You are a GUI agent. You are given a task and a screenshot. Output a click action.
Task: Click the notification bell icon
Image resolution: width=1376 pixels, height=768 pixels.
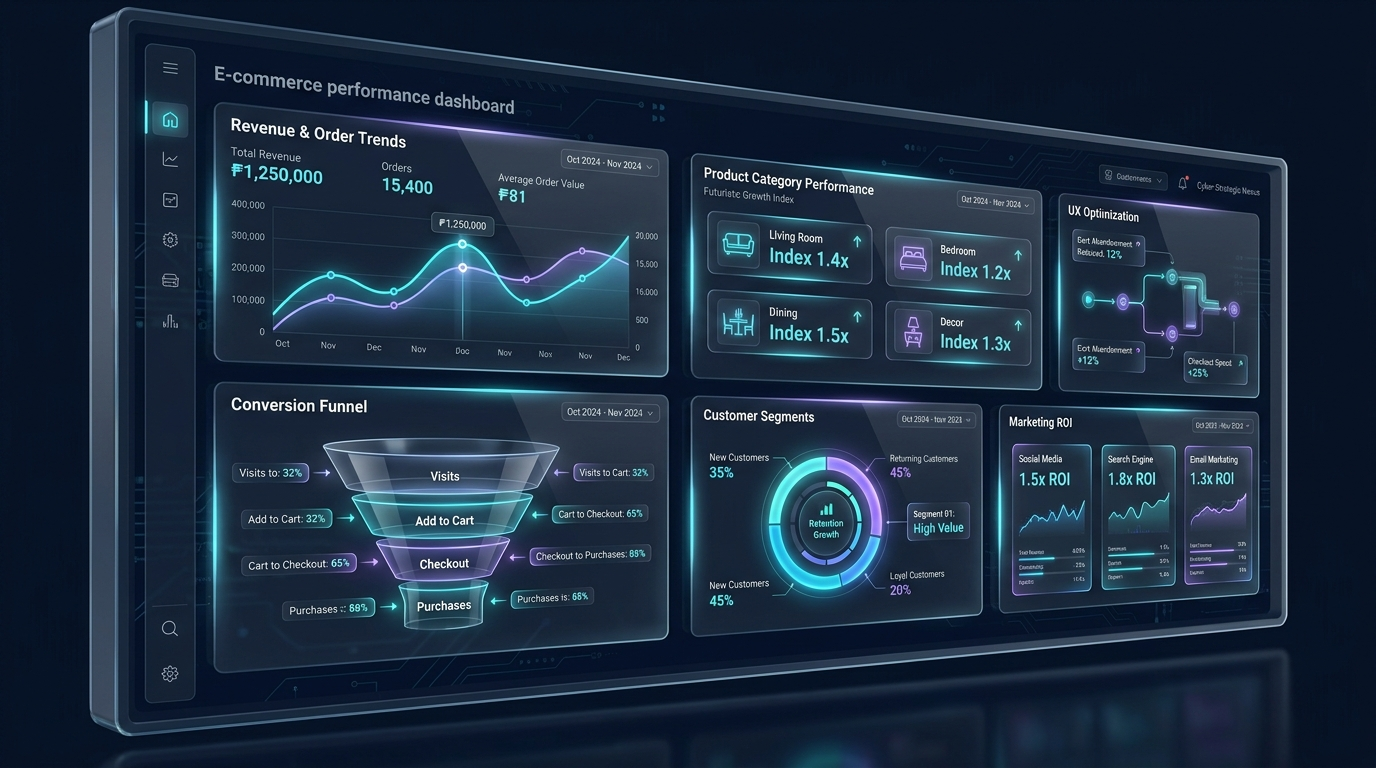(1183, 183)
